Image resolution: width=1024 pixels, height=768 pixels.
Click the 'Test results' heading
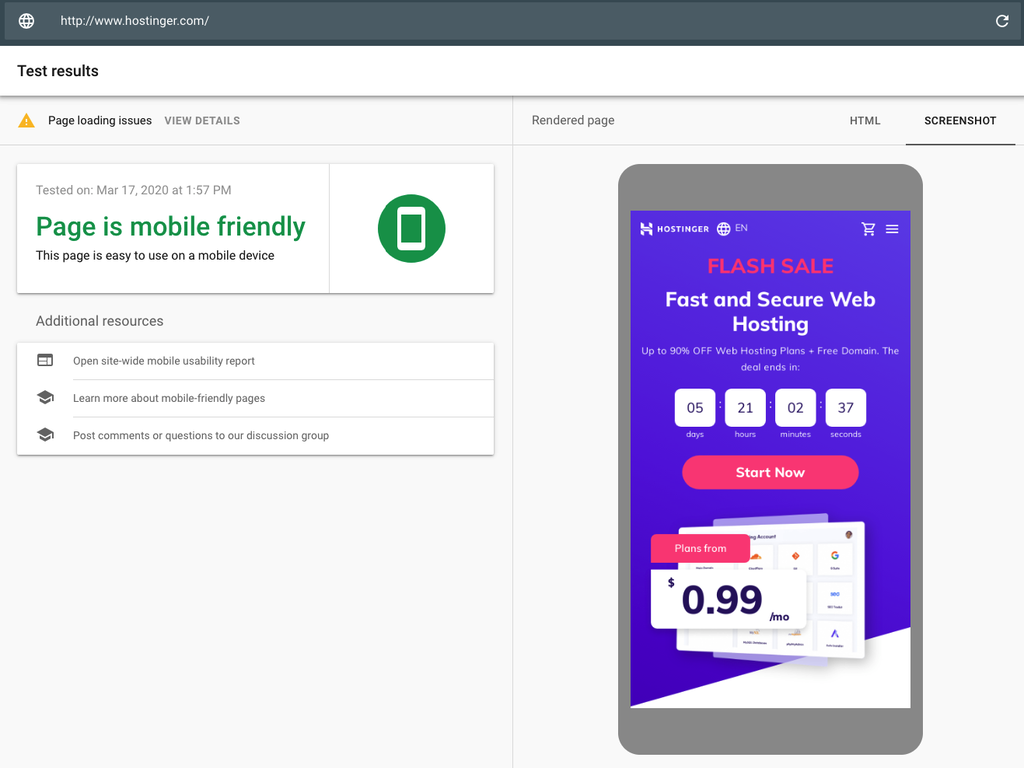click(57, 71)
